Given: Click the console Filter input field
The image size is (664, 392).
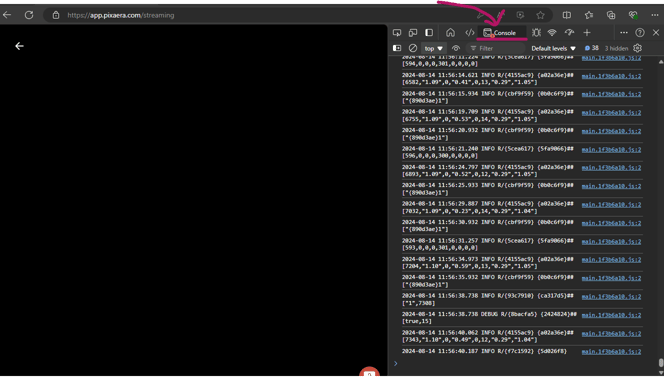Looking at the screenshot, I should pos(495,48).
